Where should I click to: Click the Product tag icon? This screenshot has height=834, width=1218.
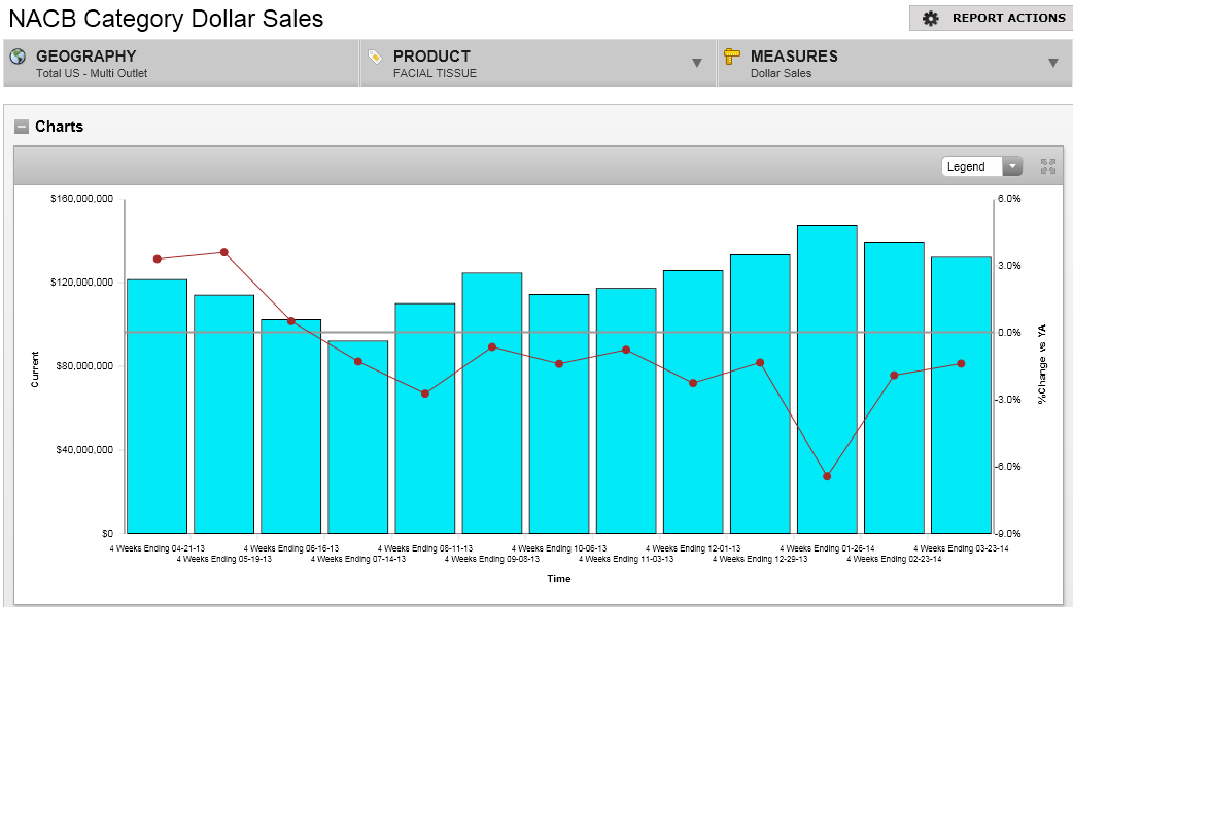tap(375, 57)
